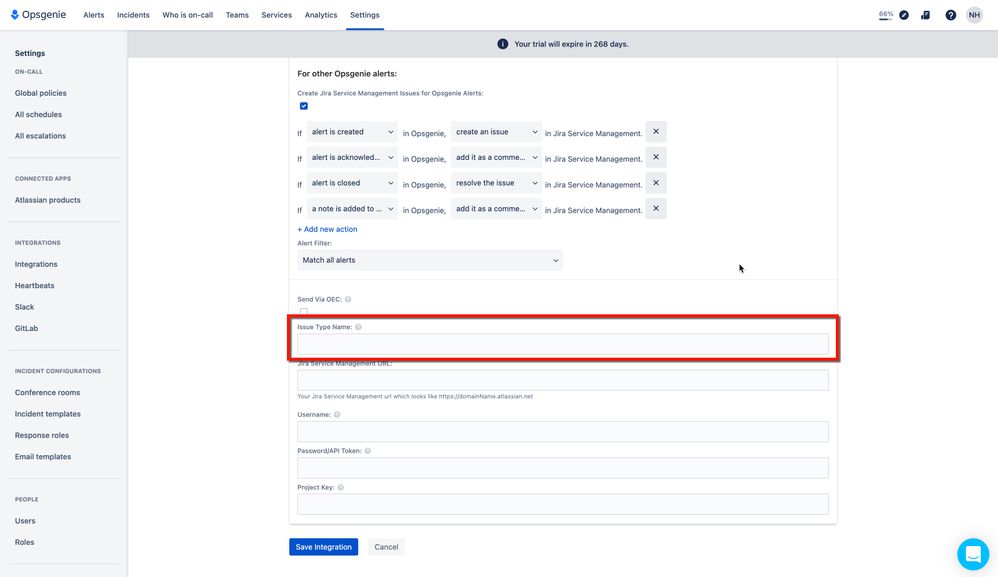Remove the 'alert is closed' action row

click(x=656, y=183)
